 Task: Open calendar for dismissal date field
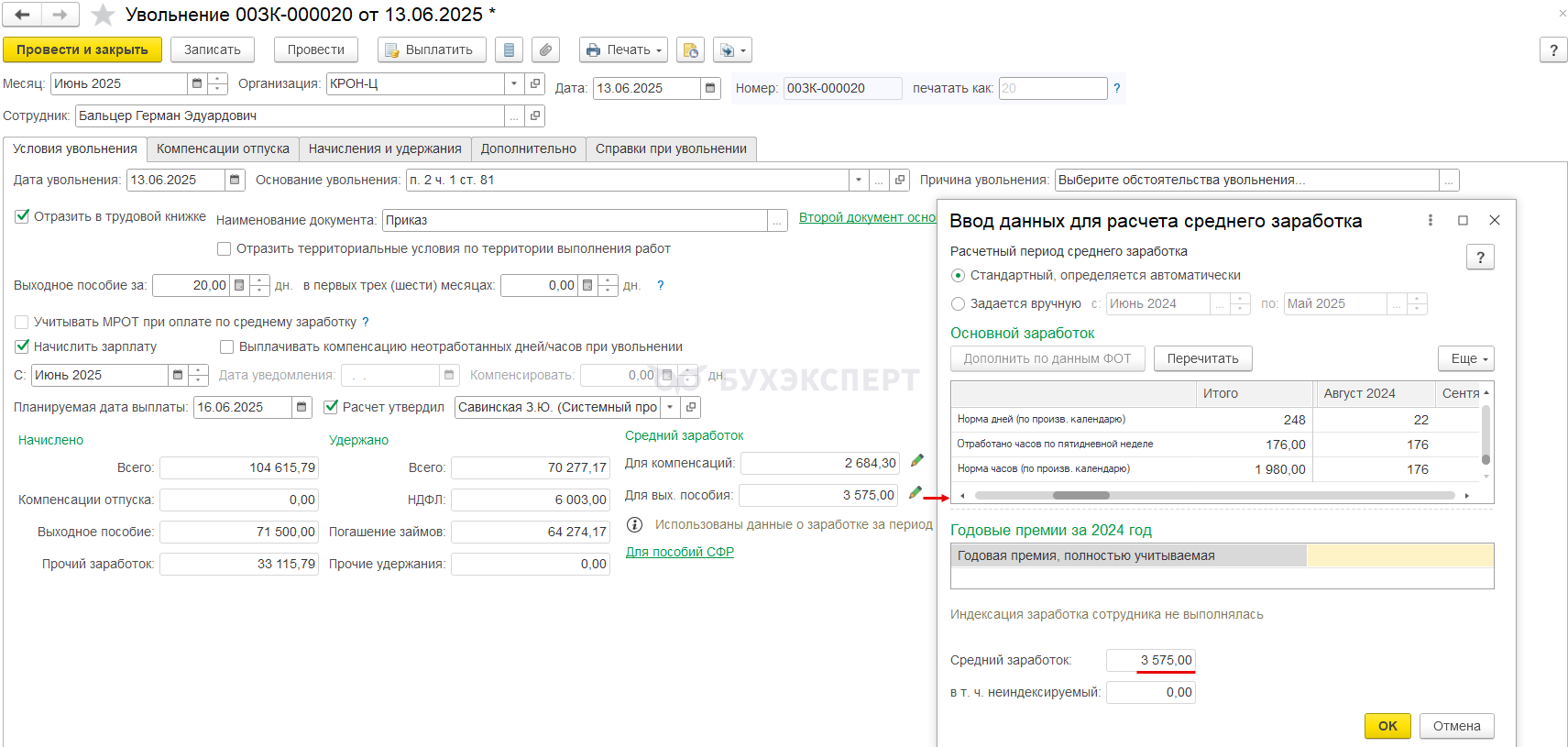[235, 180]
